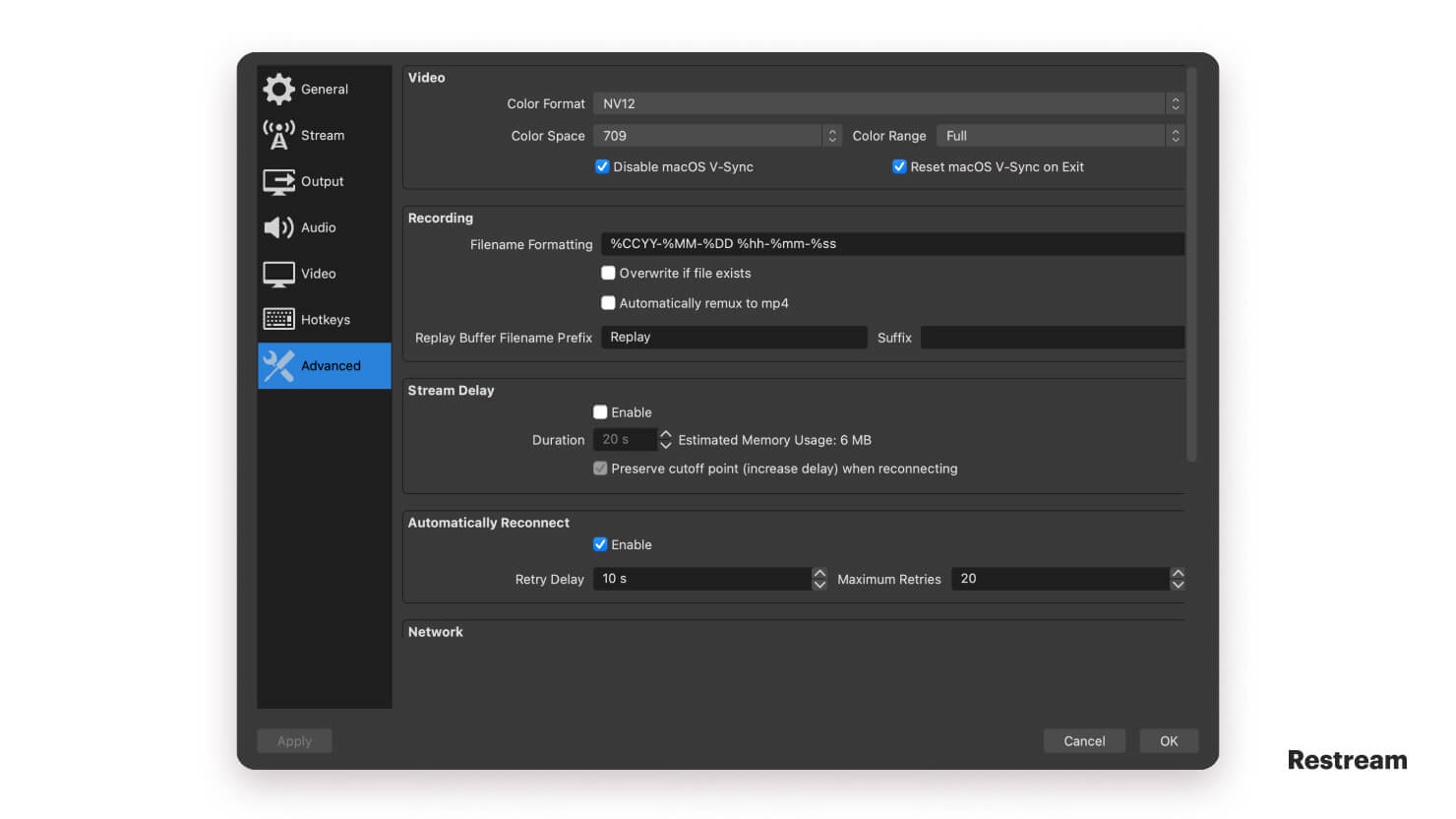
Task: Select the Replay Buffer Filename Prefix field
Action: coord(734,337)
